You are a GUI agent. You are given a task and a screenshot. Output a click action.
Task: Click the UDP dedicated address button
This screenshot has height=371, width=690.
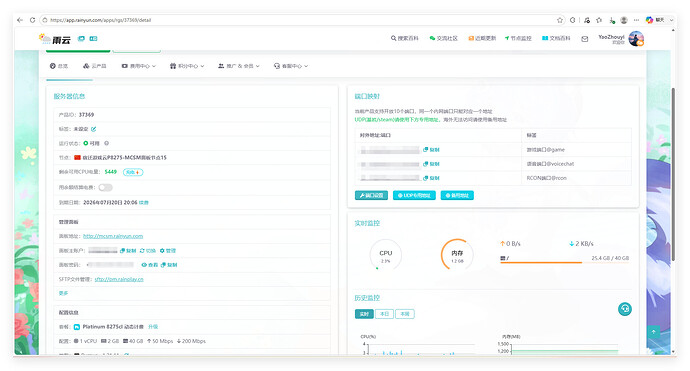point(414,195)
